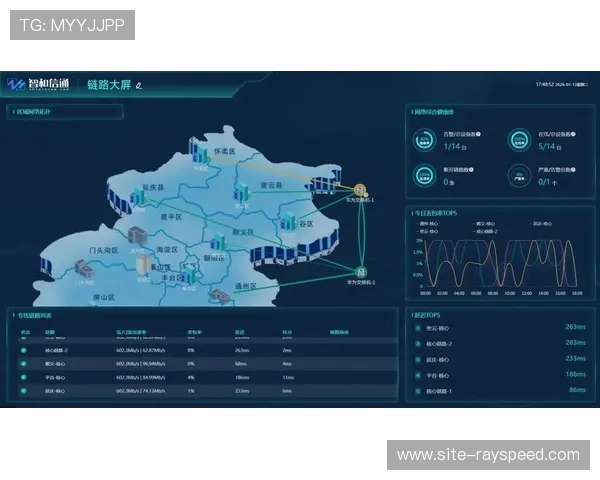Open 核心链路-2 row in link table
Image resolution: width=600 pixels, height=480 pixels.
tap(207, 350)
